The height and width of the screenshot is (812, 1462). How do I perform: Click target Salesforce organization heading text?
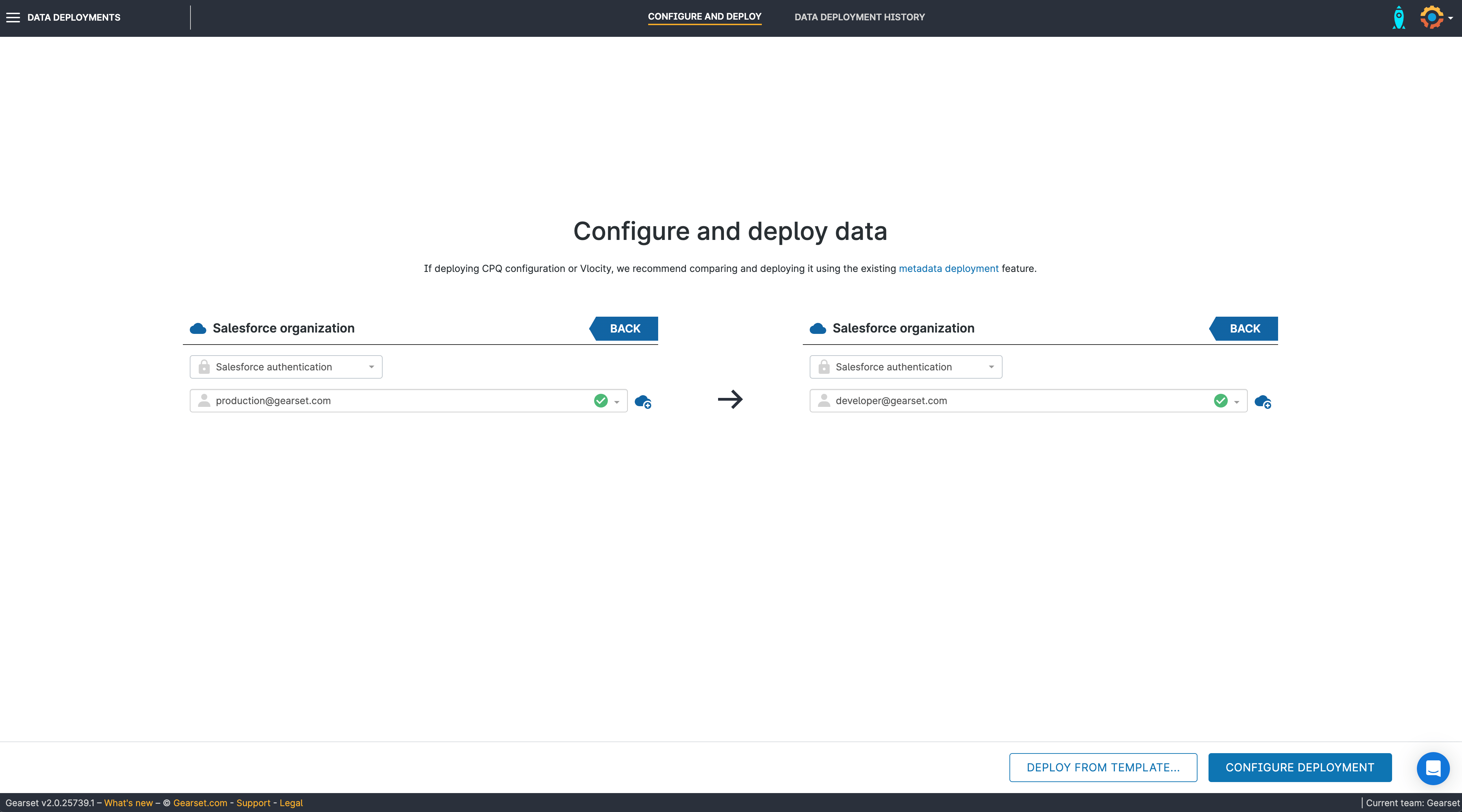click(903, 328)
